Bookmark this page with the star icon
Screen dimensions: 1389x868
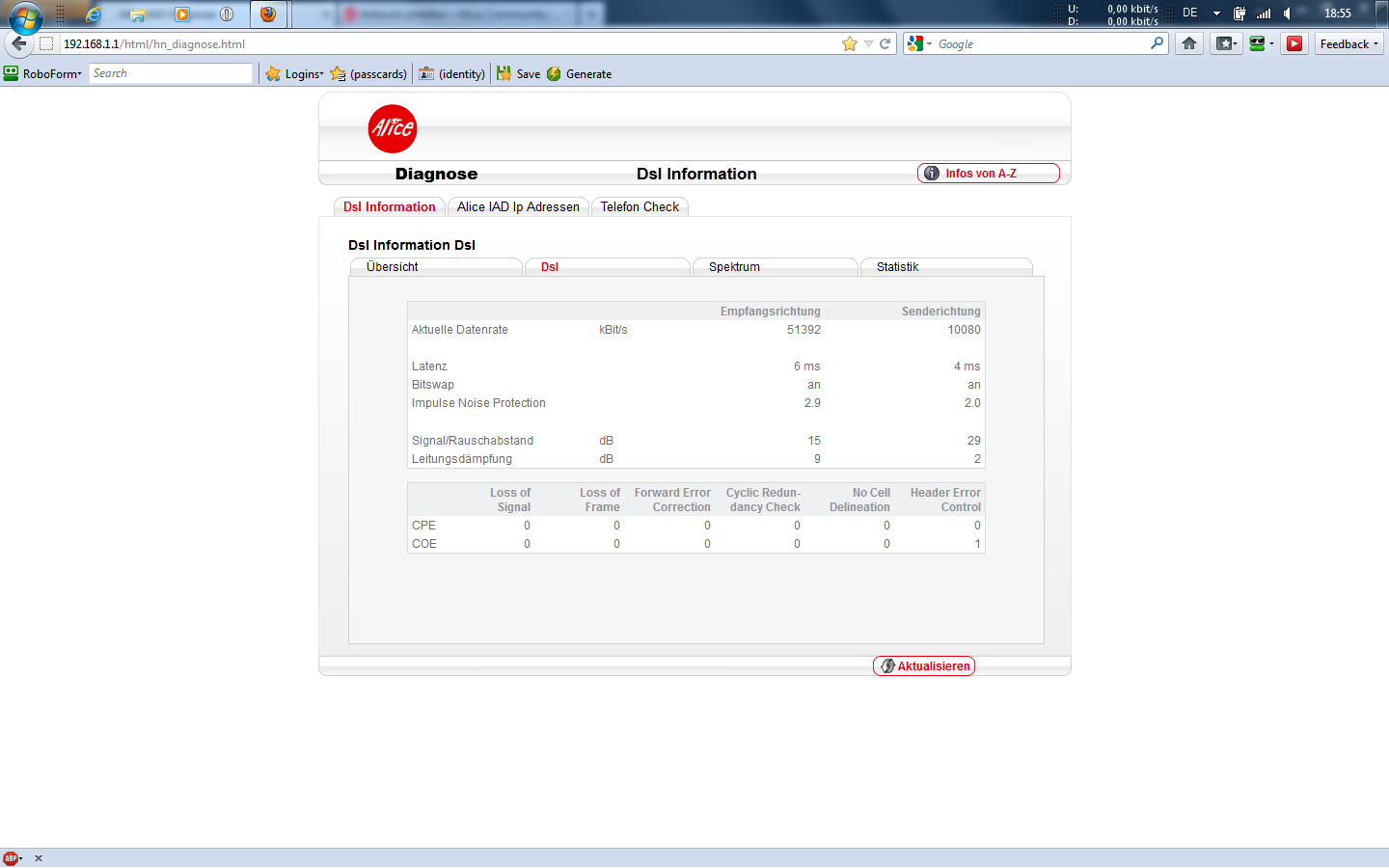tap(849, 43)
